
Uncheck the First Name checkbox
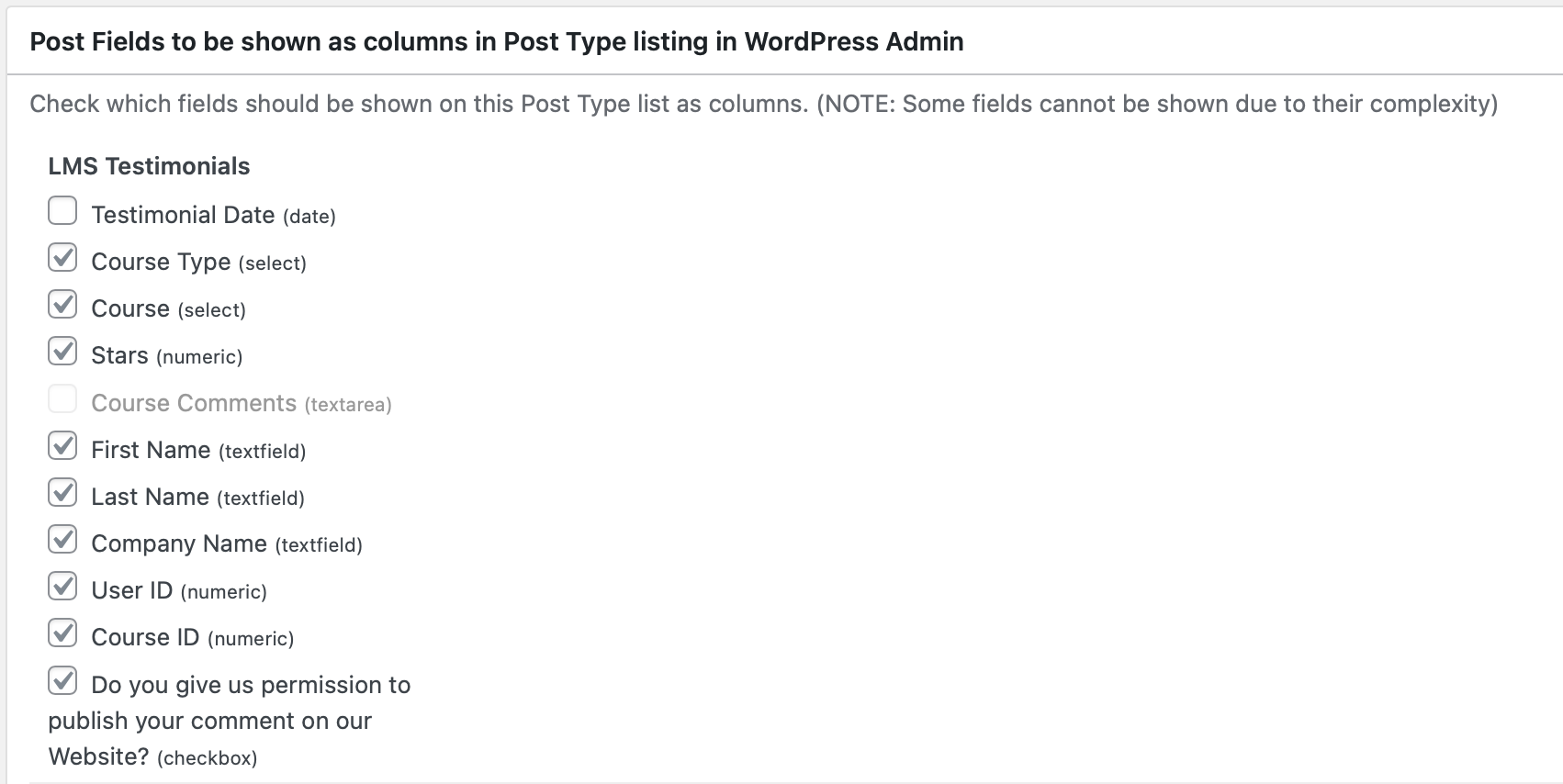62,445
